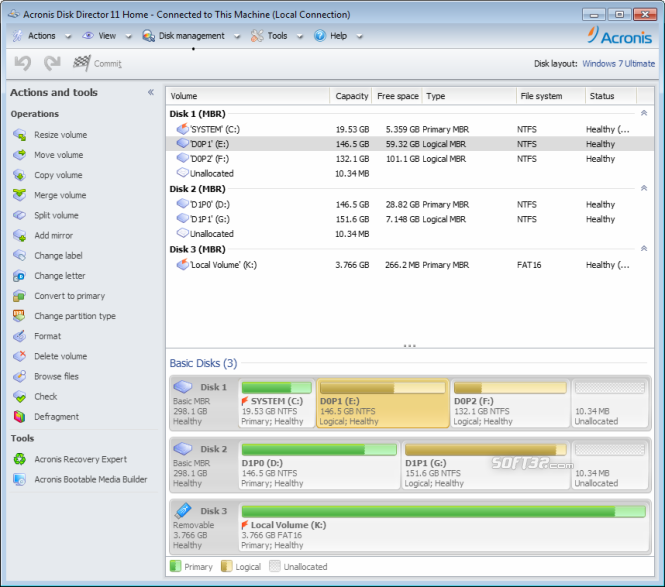Image resolution: width=665 pixels, height=587 pixels.
Task: Click the Copy volume icon
Action: click(x=20, y=175)
